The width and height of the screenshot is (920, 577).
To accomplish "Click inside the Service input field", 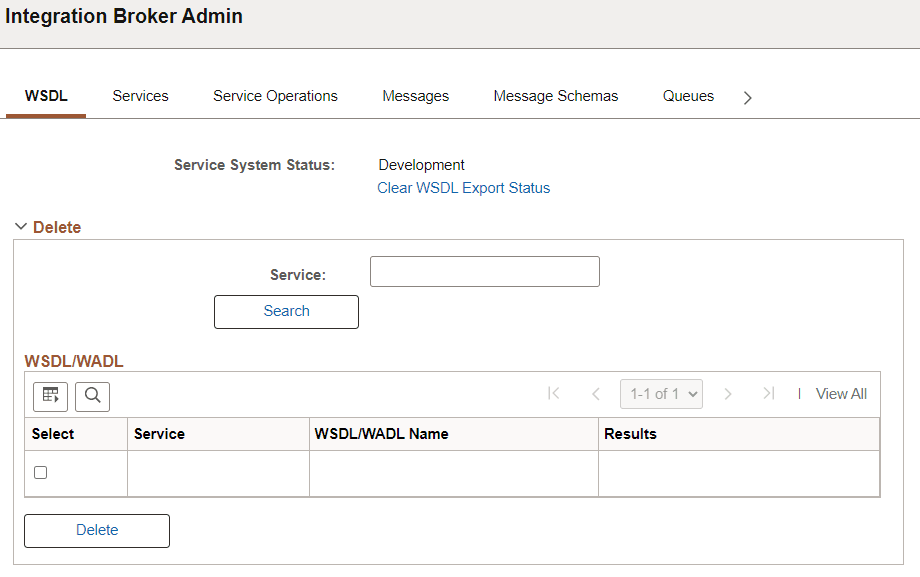I will pos(484,271).
